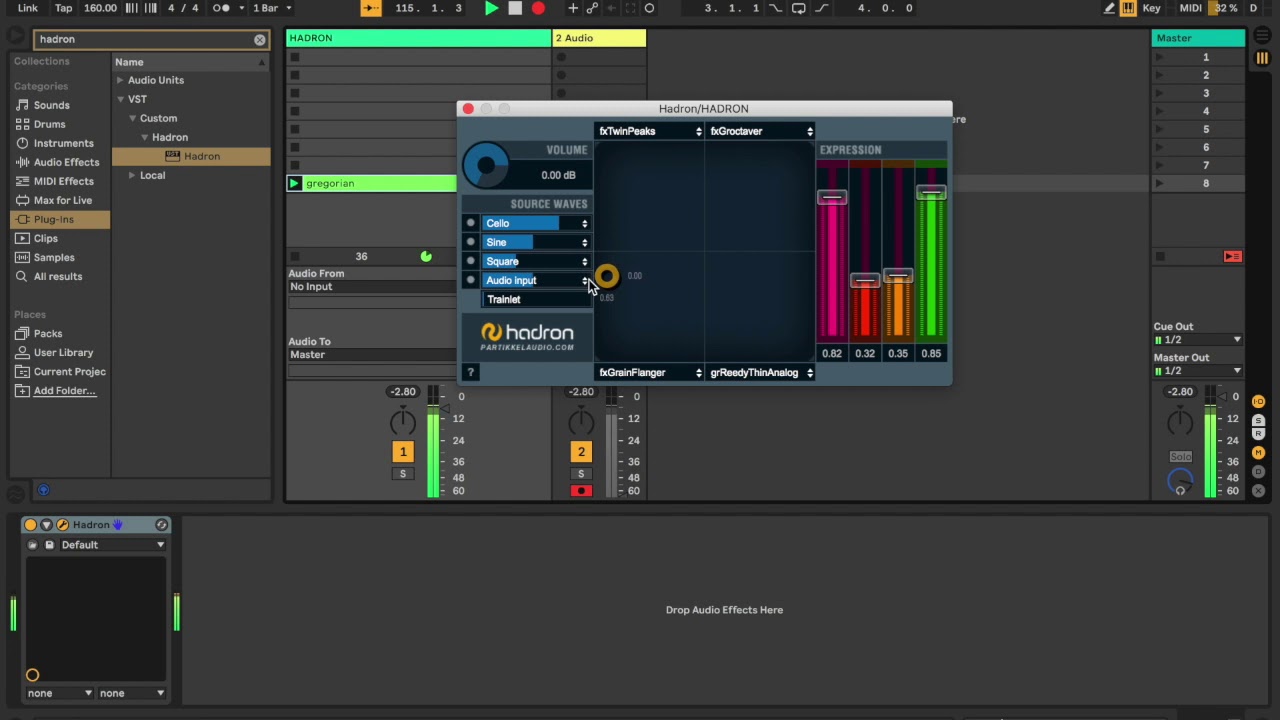Toggle the Hadron device activator

click(x=30, y=524)
